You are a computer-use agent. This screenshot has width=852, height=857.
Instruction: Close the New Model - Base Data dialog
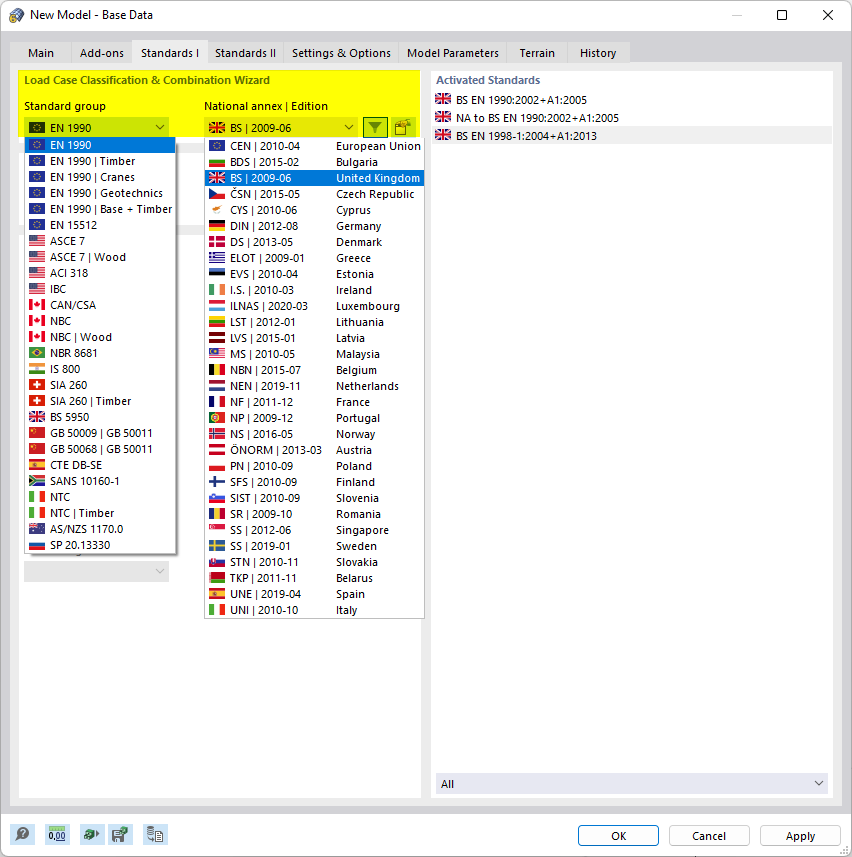[x=828, y=15]
